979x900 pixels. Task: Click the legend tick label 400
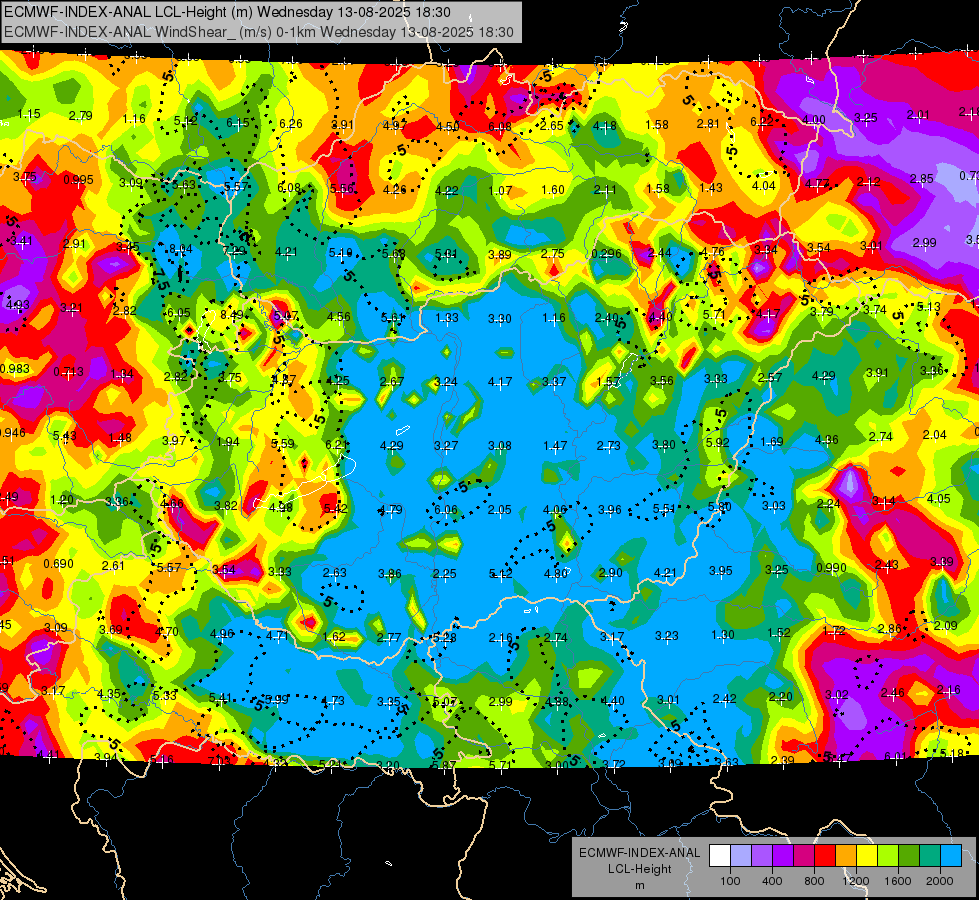click(x=772, y=881)
